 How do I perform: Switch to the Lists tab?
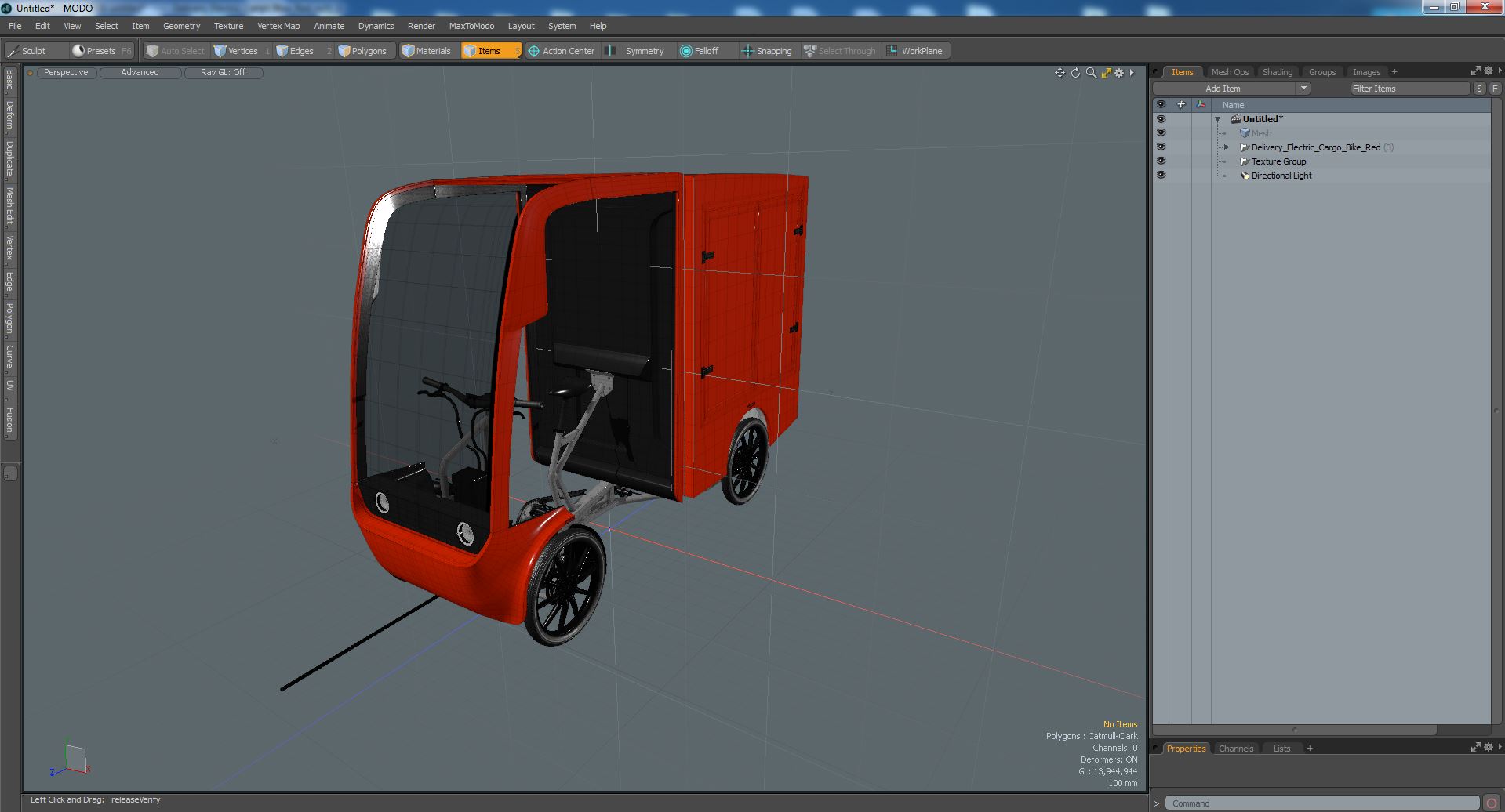pyautogui.click(x=1281, y=749)
